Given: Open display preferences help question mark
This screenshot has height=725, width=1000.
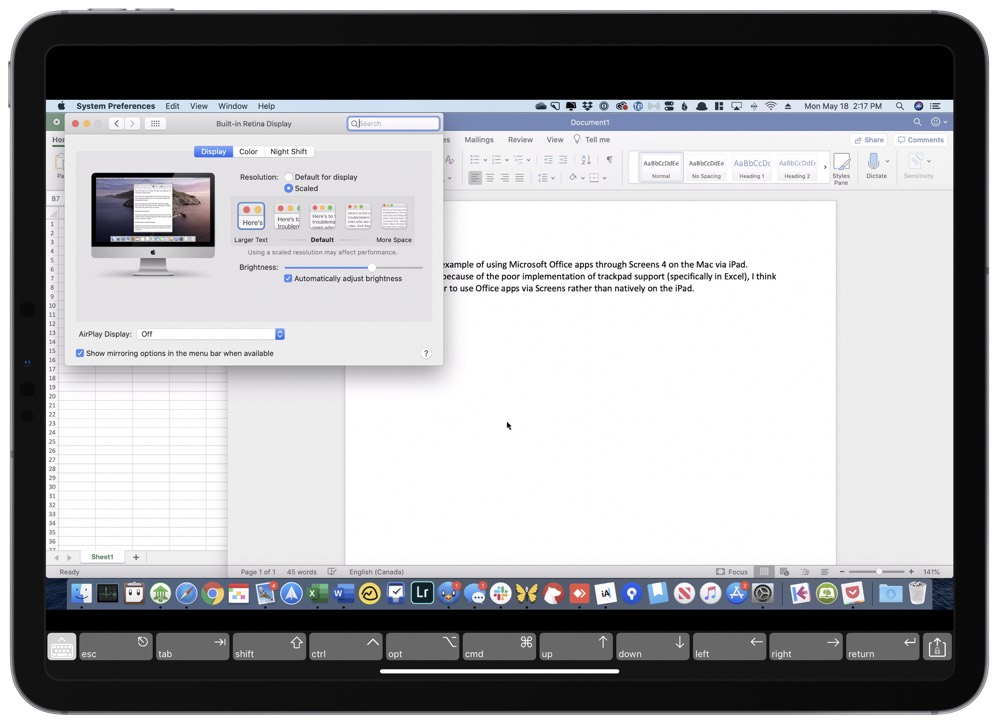Looking at the screenshot, I should click(x=426, y=353).
